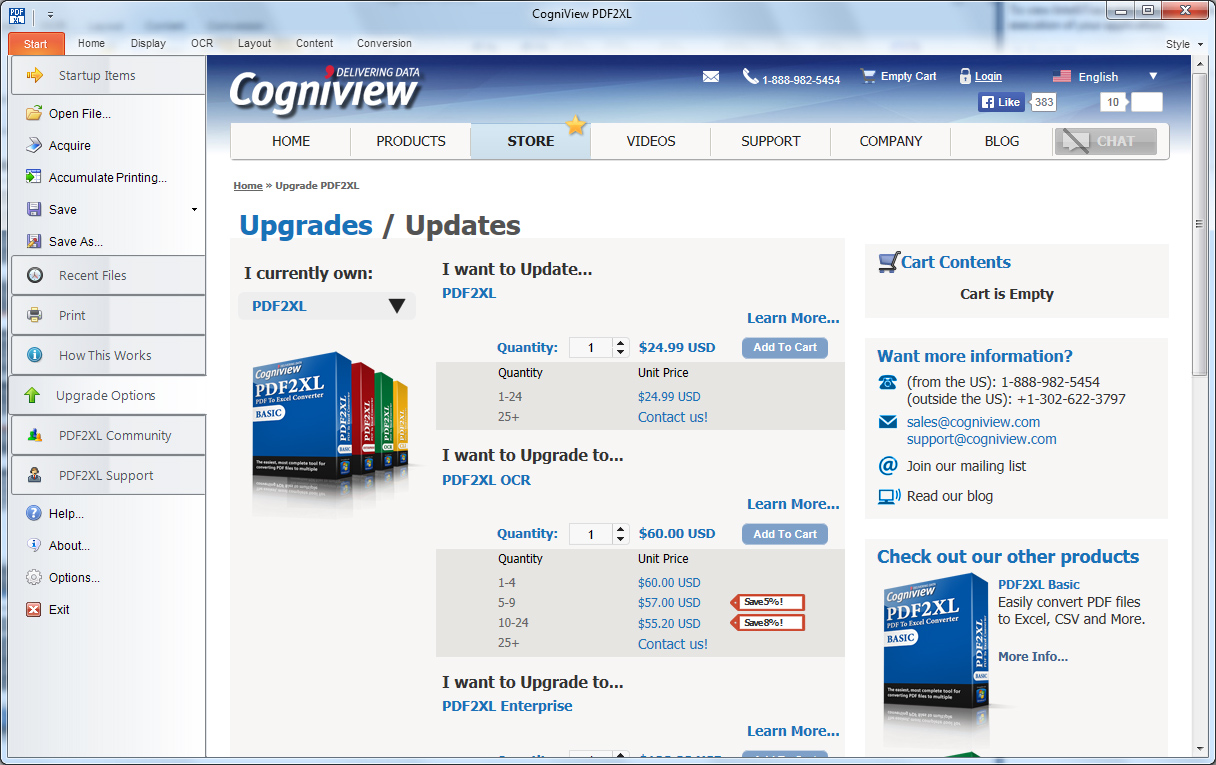1216x765 pixels.
Task: Click the CHAT button
Action: (x=1105, y=141)
